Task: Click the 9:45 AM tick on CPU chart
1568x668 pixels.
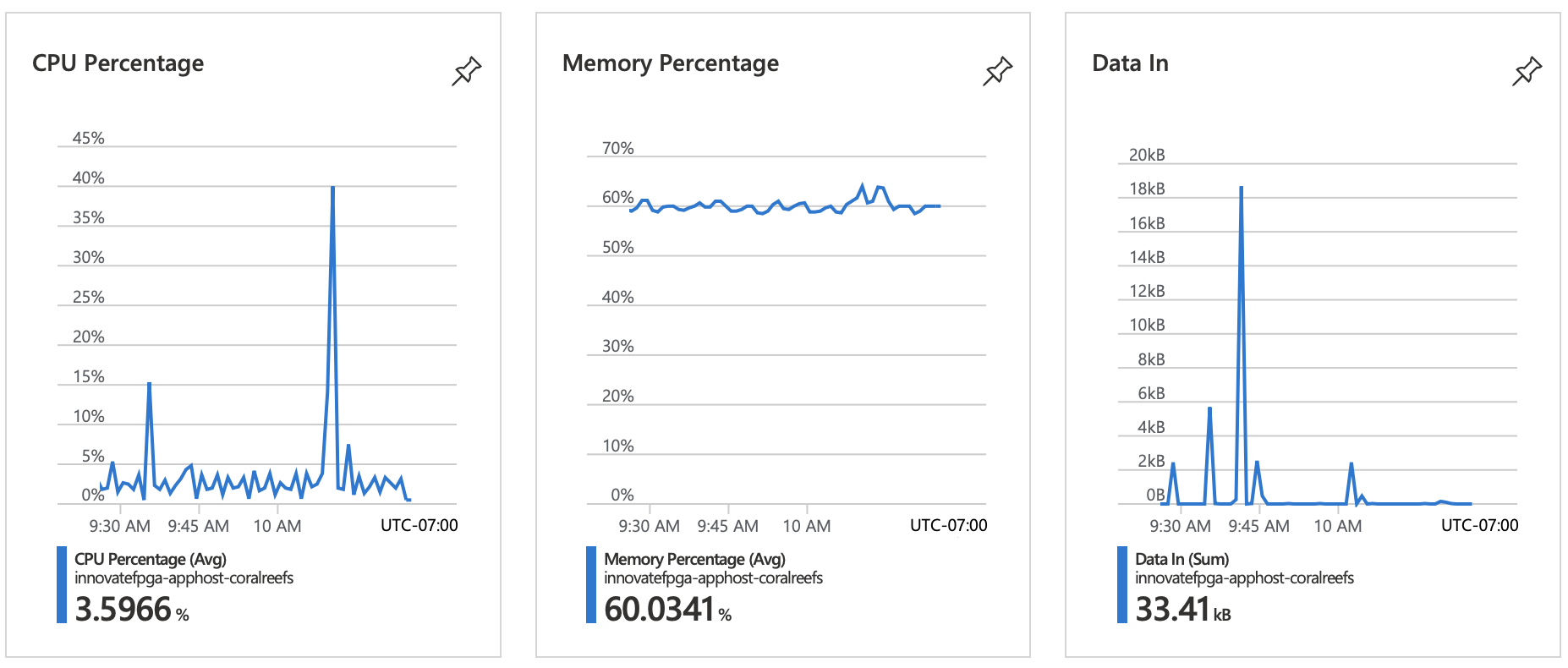Action: (x=199, y=526)
